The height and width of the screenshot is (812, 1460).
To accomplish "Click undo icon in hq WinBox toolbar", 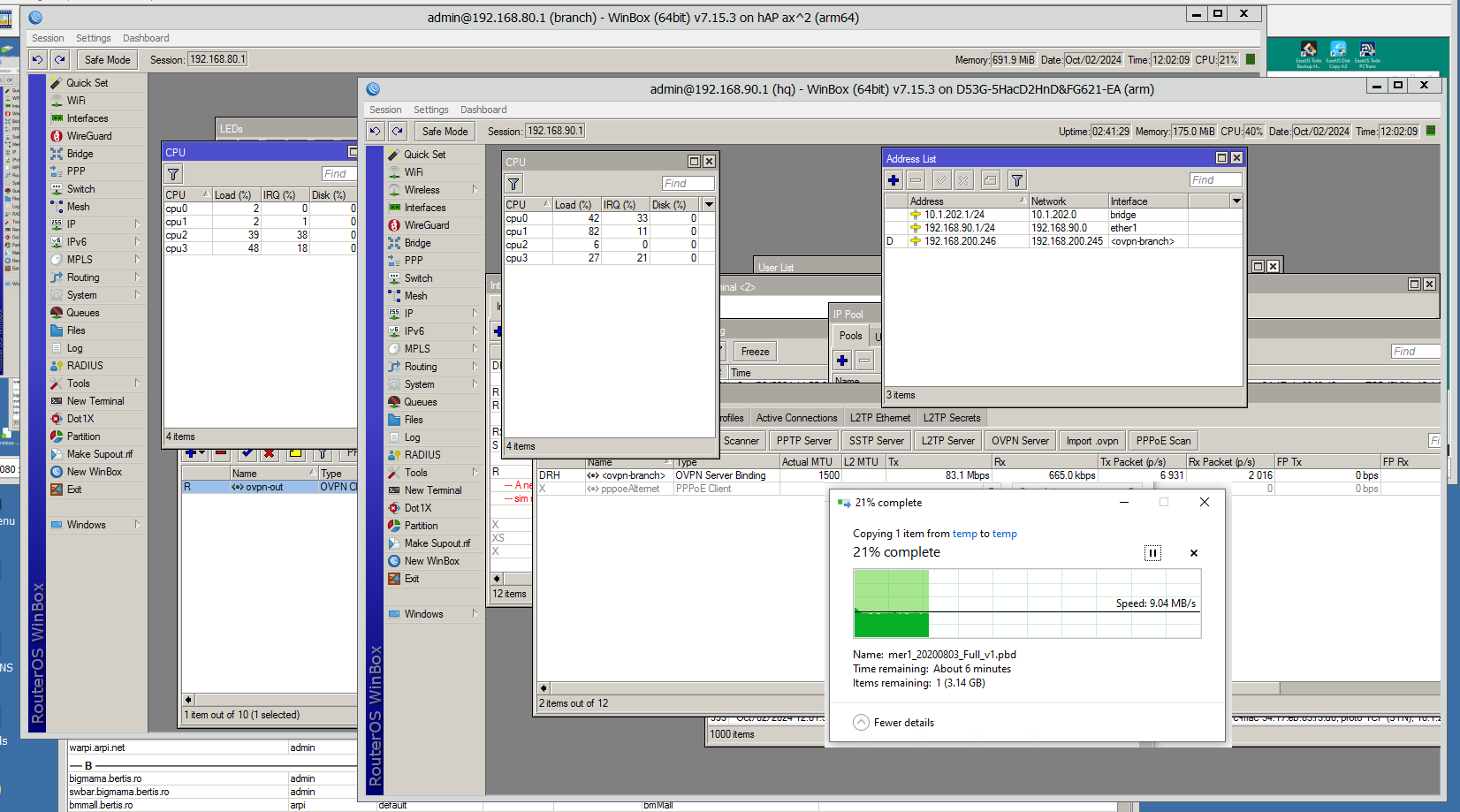I will (x=376, y=132).
